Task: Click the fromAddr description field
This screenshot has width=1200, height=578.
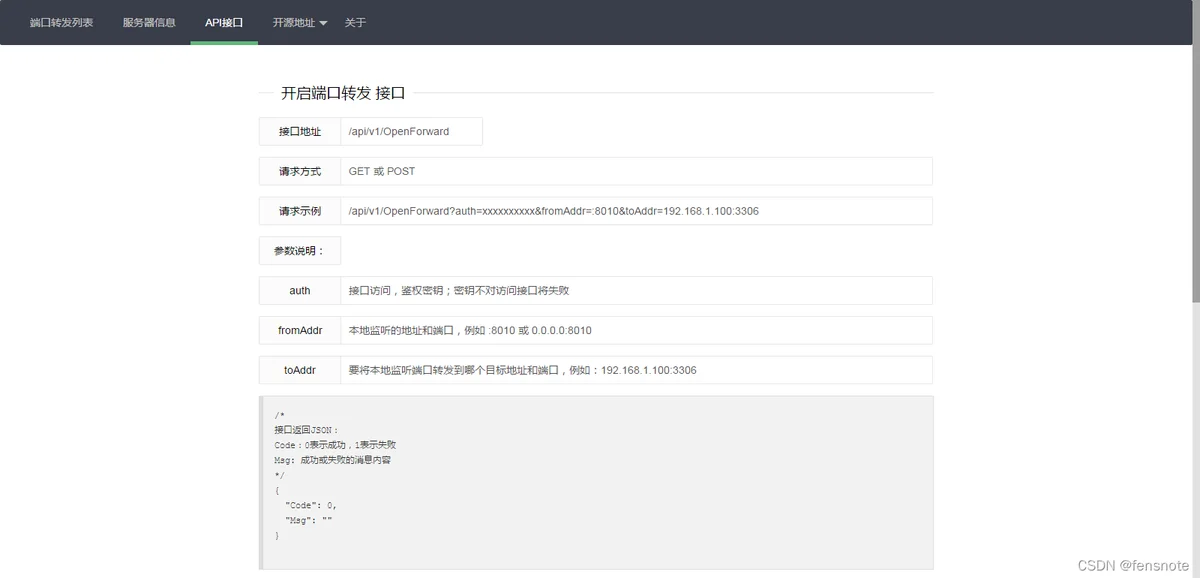Action: (636, 330)
